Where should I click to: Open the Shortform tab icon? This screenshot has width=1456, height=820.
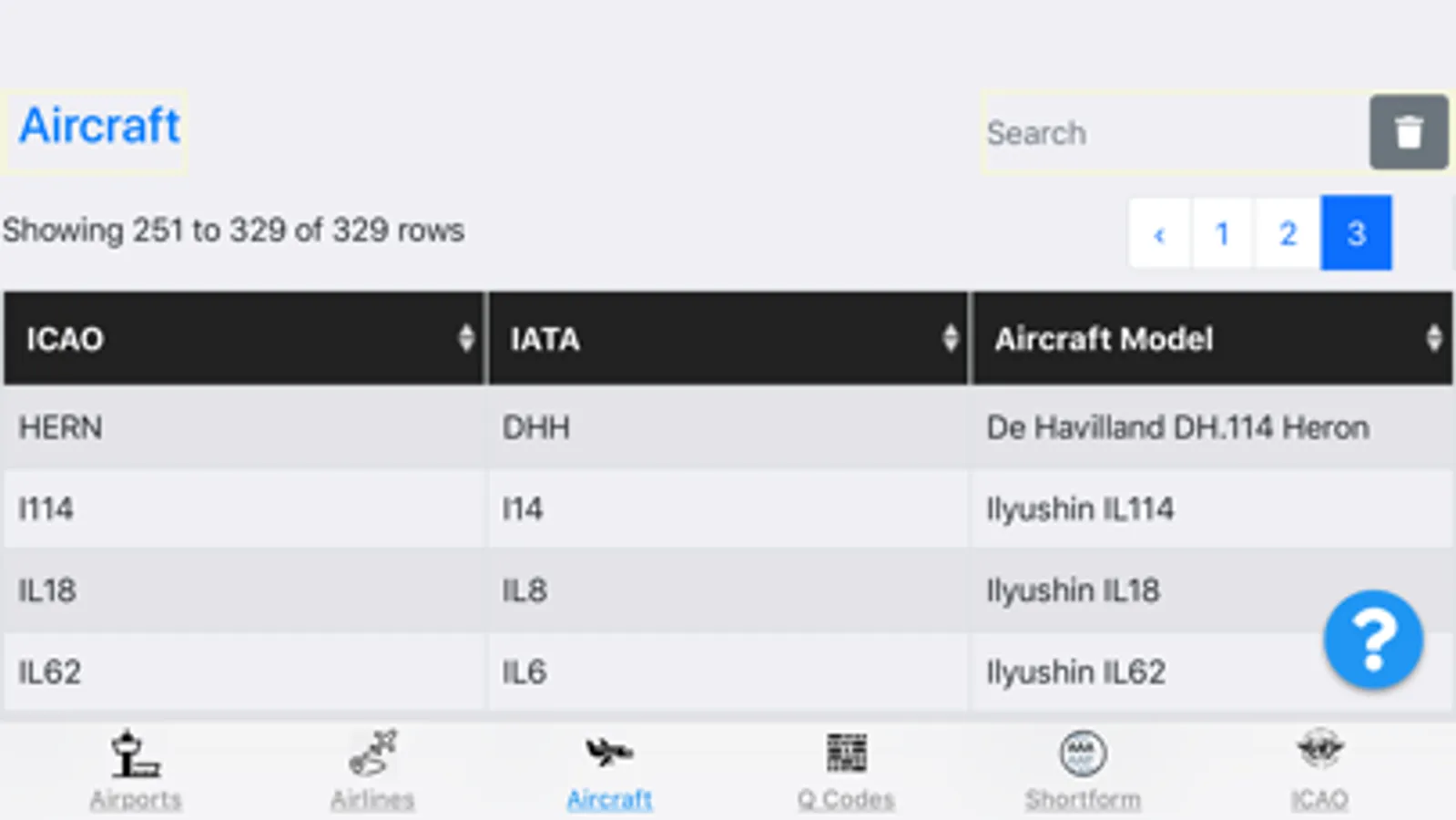point(1083,754)
